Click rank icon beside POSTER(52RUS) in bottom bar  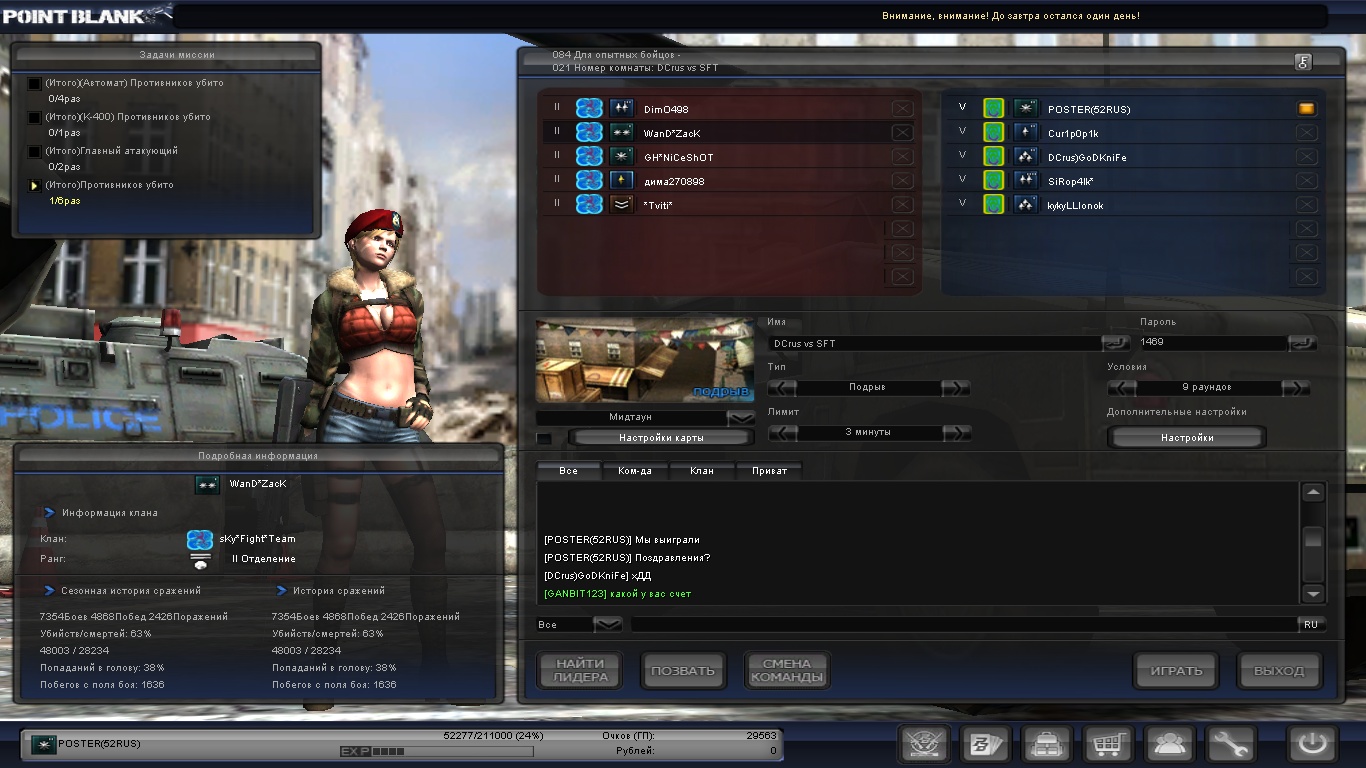(43, 744)
